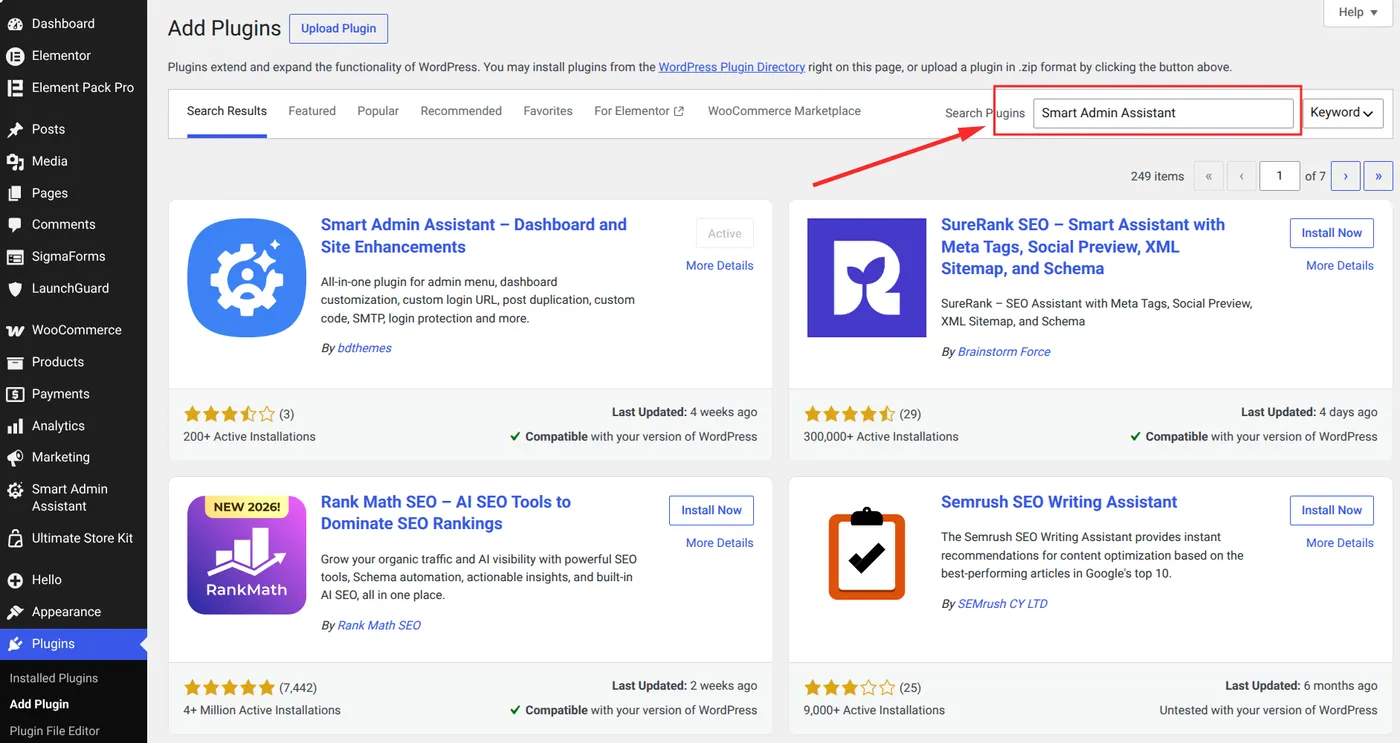Viewport: 1400px width, 743px height.
Task: Select the Media library icon
Action: (x=15, y=161)
